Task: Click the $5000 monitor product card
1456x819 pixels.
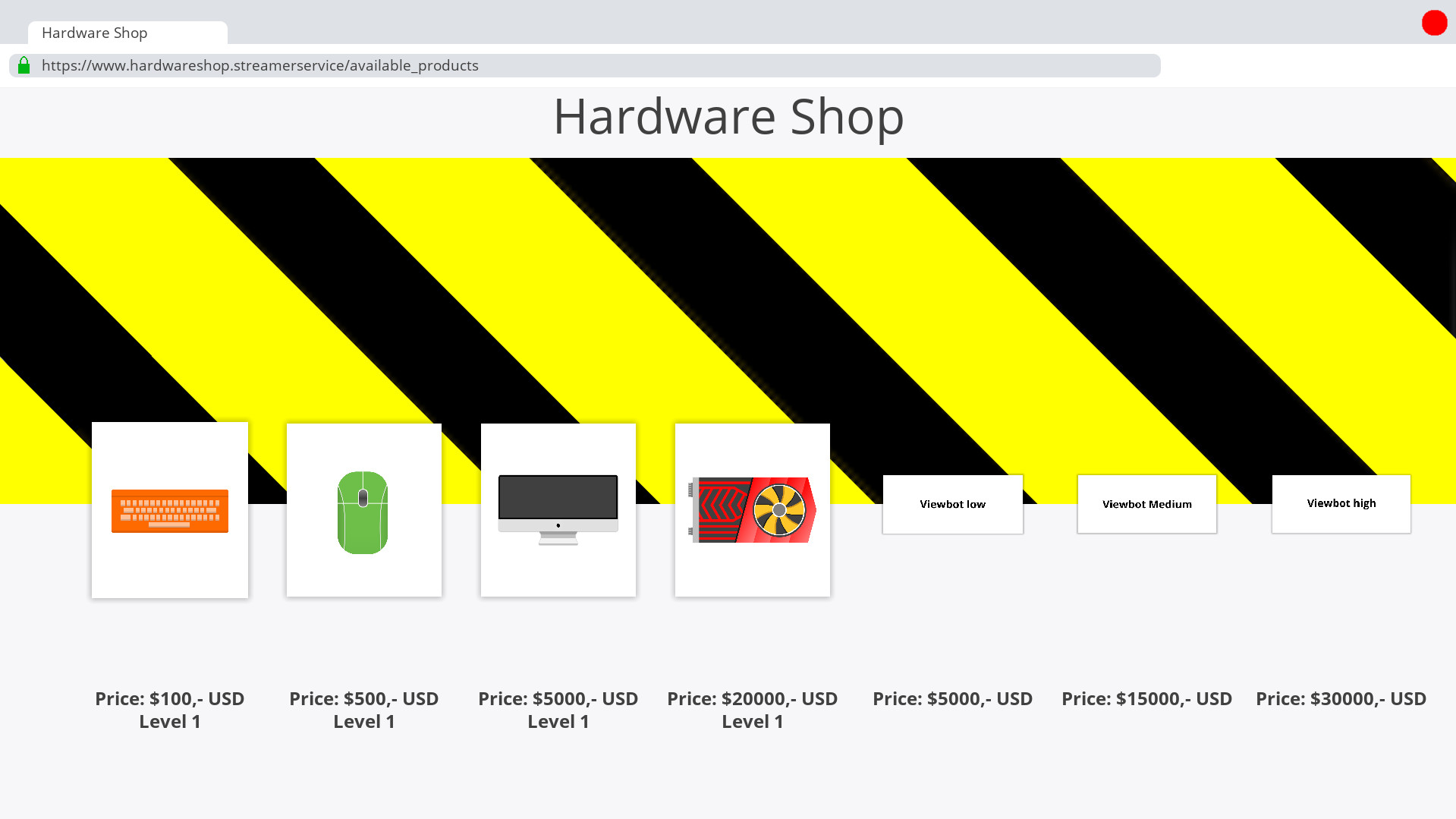Action: coord(558,510)
